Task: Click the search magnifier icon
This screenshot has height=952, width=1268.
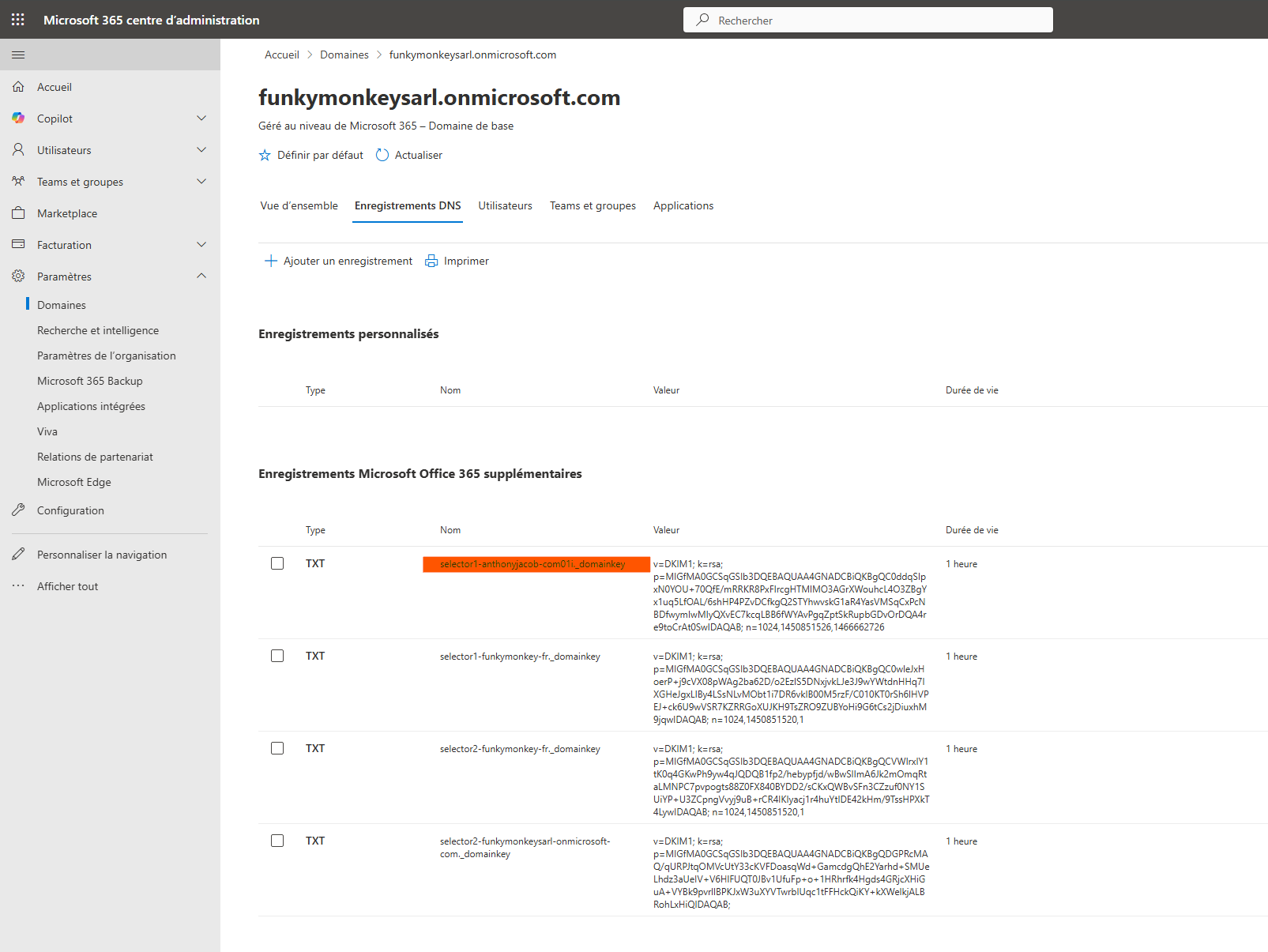Action: click(x=702, y=20)
